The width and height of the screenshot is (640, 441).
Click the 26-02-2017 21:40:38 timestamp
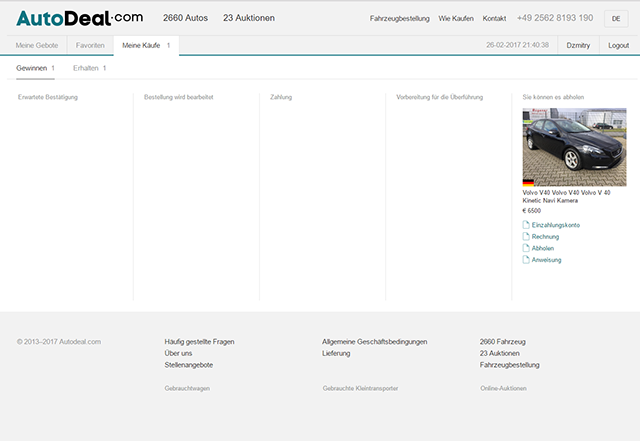click(517, 45)
